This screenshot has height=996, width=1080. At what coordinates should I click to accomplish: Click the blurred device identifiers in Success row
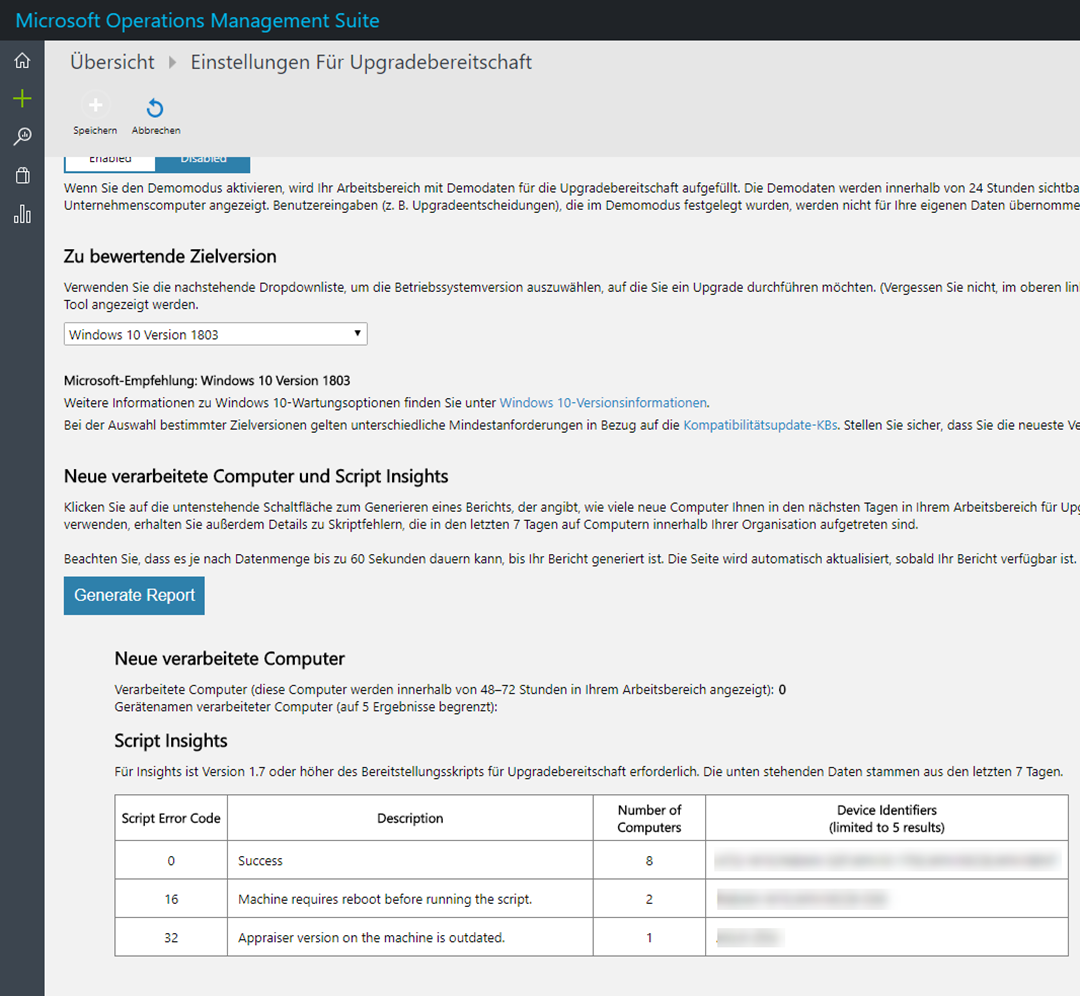(x=887, y=860)
